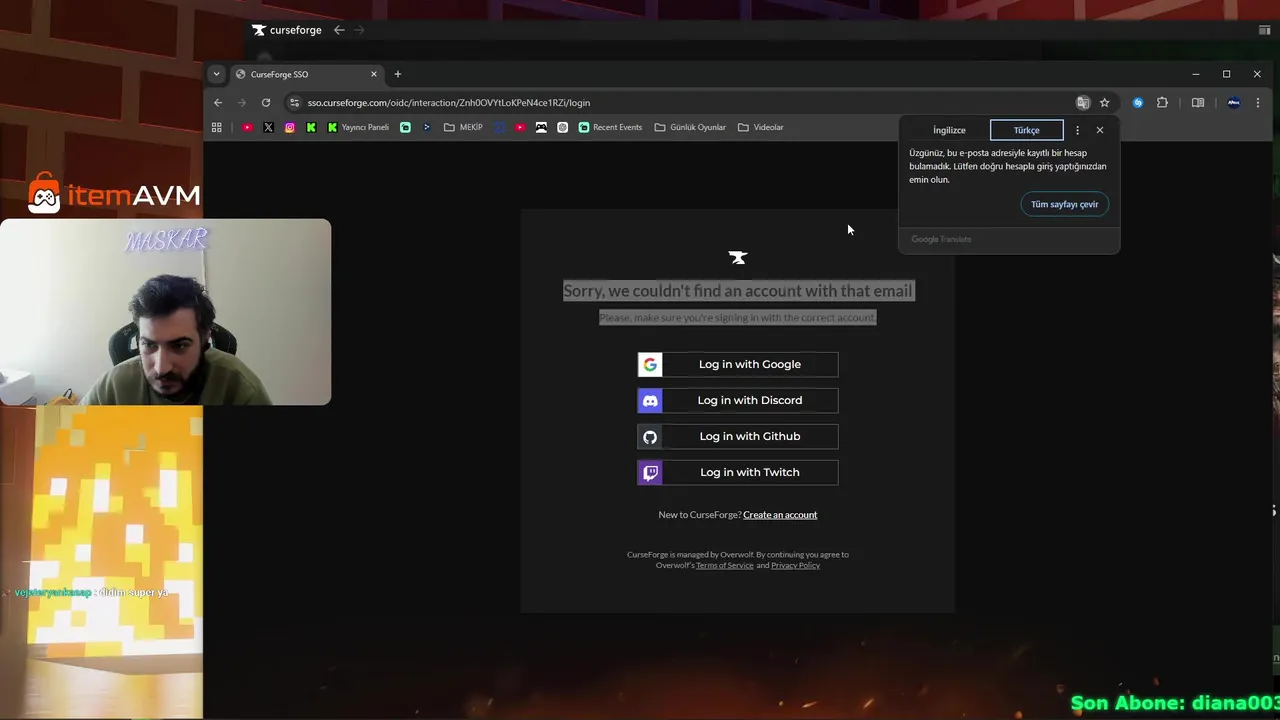1280x720 pixels.
Task: Log in with Google
Action: coord(738,365)
